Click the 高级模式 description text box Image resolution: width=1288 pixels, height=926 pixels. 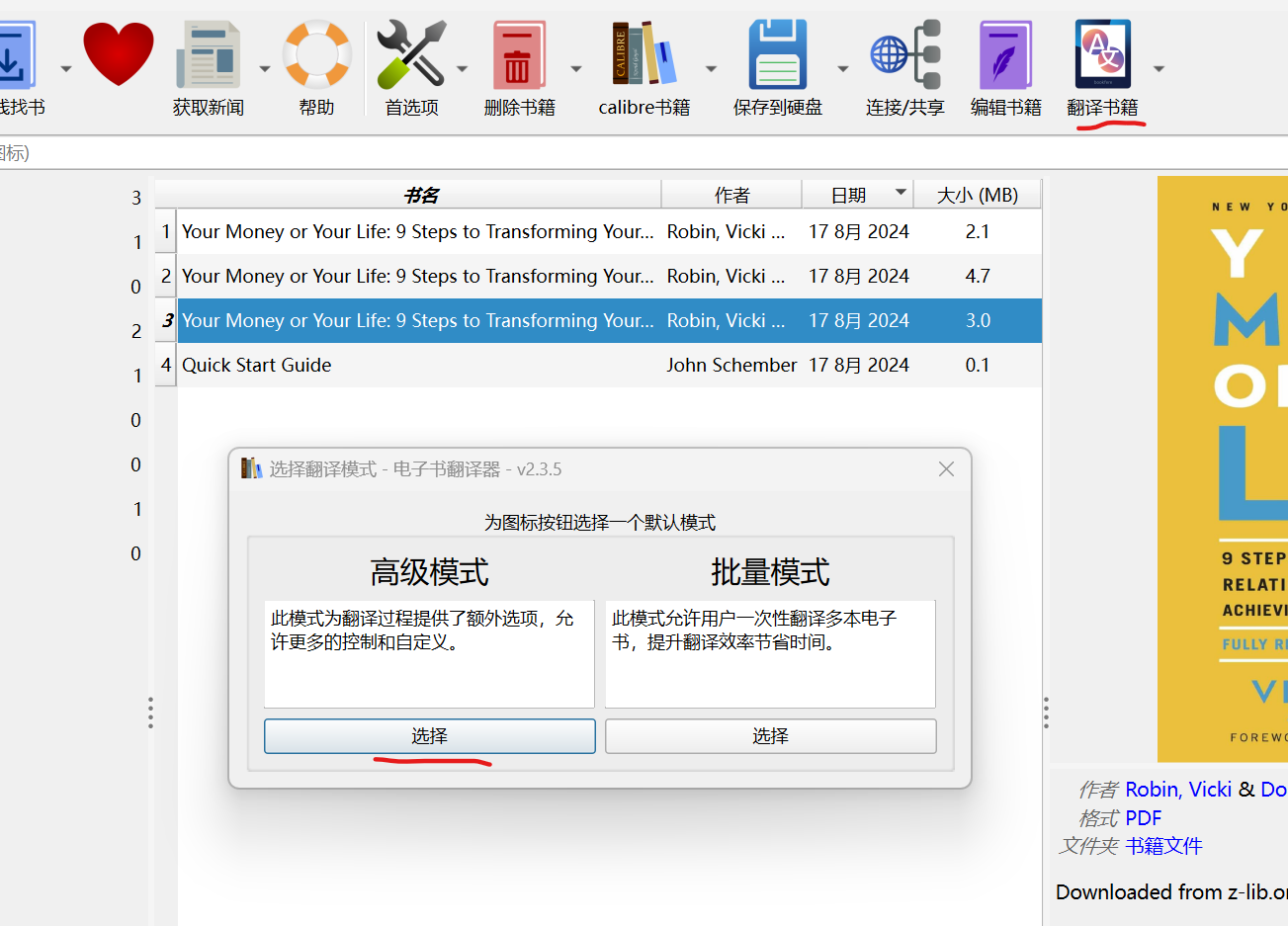coord(429,654)
